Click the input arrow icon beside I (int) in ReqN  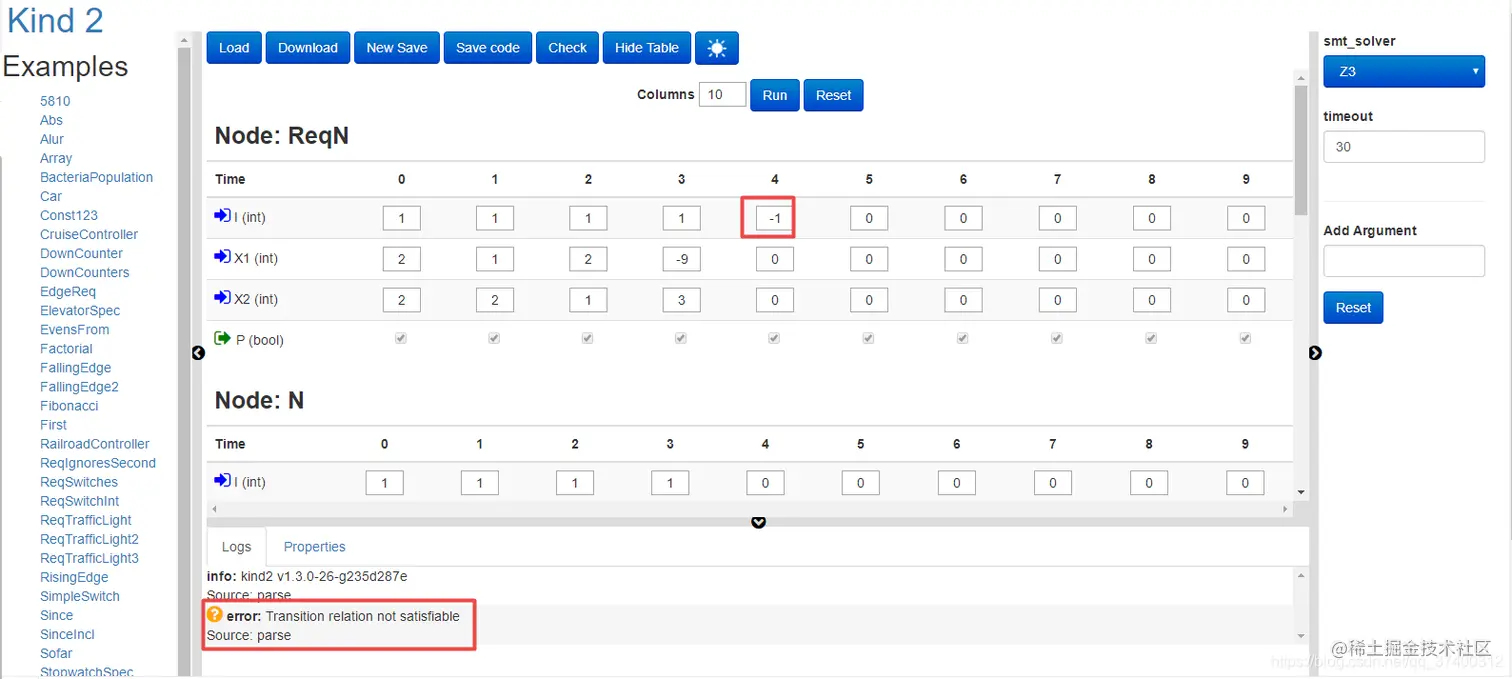coord(222,216)
